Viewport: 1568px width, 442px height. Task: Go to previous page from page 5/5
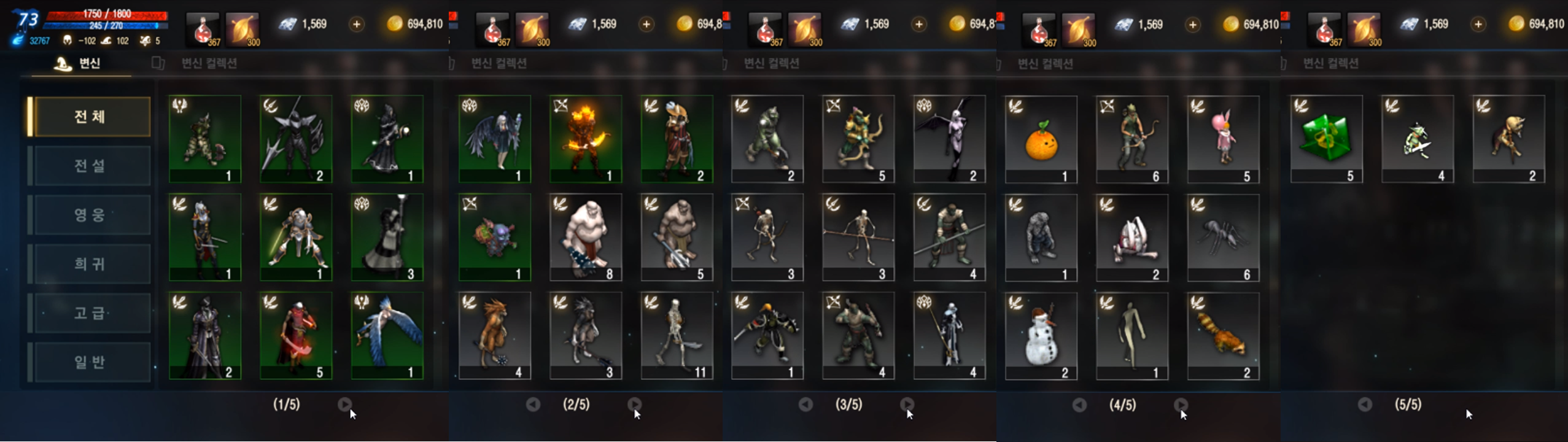point(1364,405)
